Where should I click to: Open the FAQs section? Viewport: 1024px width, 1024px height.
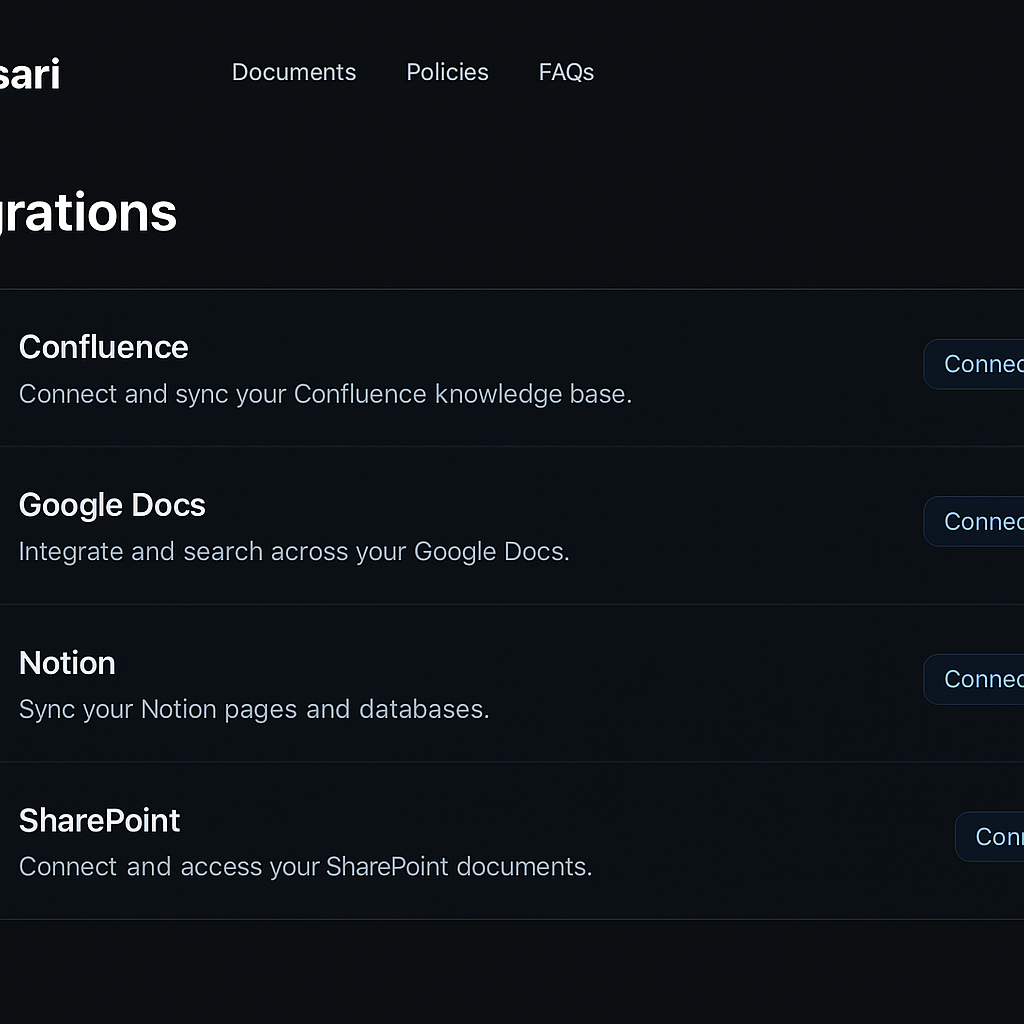[x=566, y=72]
